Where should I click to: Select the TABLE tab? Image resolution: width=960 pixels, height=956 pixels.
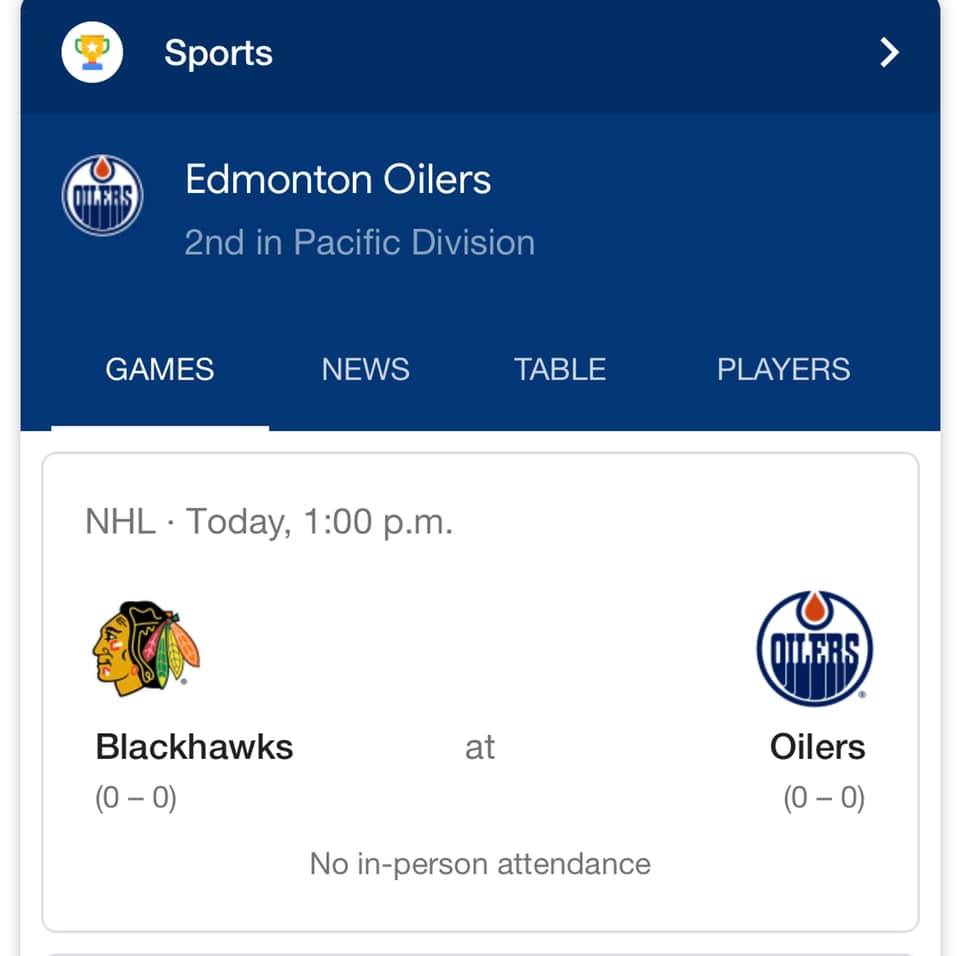coord(560,369)
